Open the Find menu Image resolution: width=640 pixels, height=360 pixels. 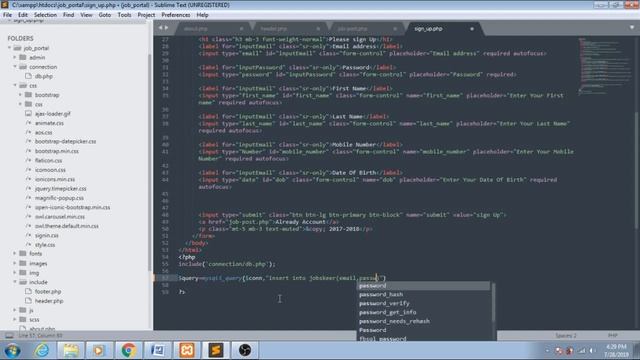tap(68, 15)
